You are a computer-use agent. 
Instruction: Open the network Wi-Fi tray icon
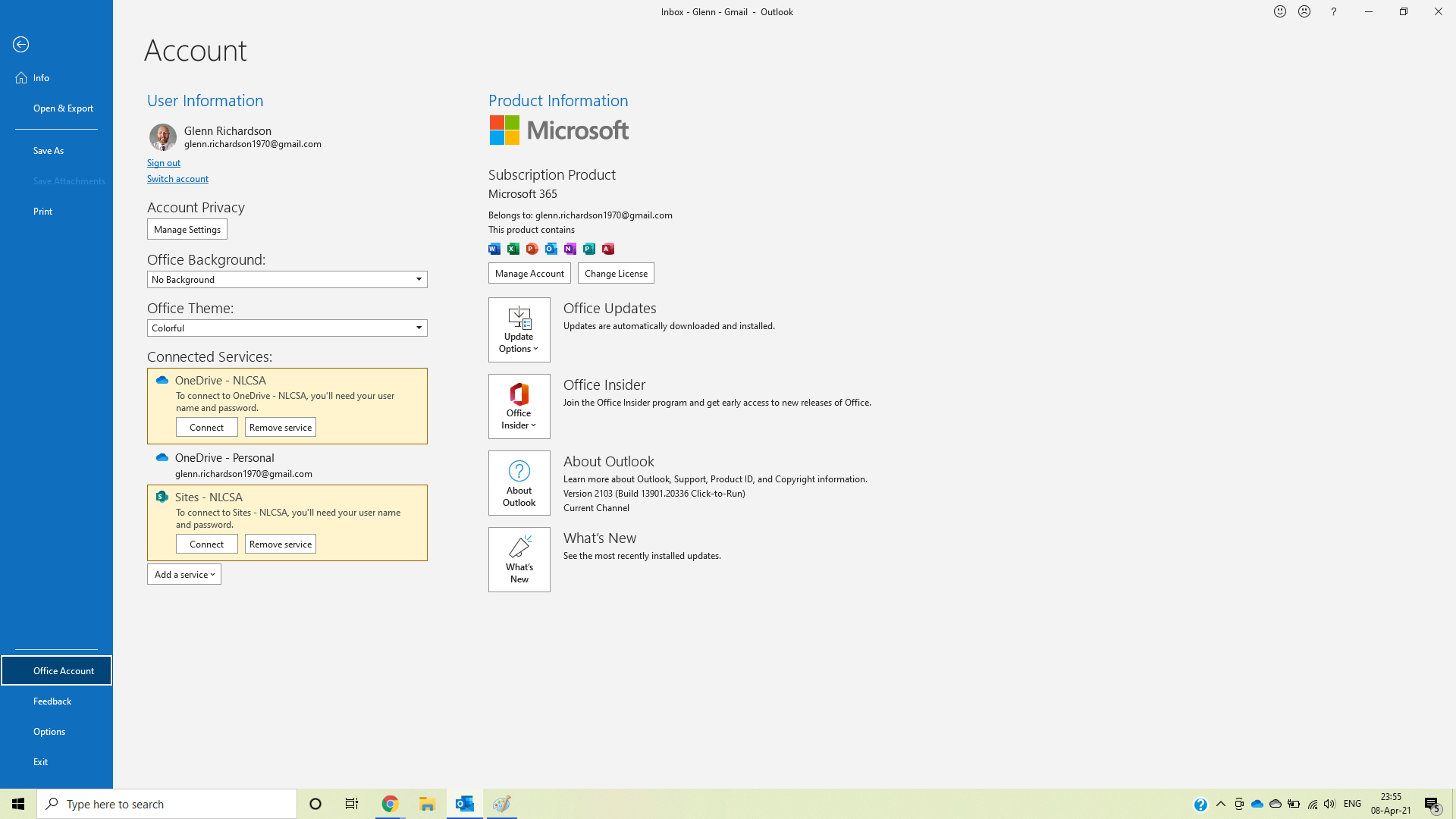[x=1312, y=804]
